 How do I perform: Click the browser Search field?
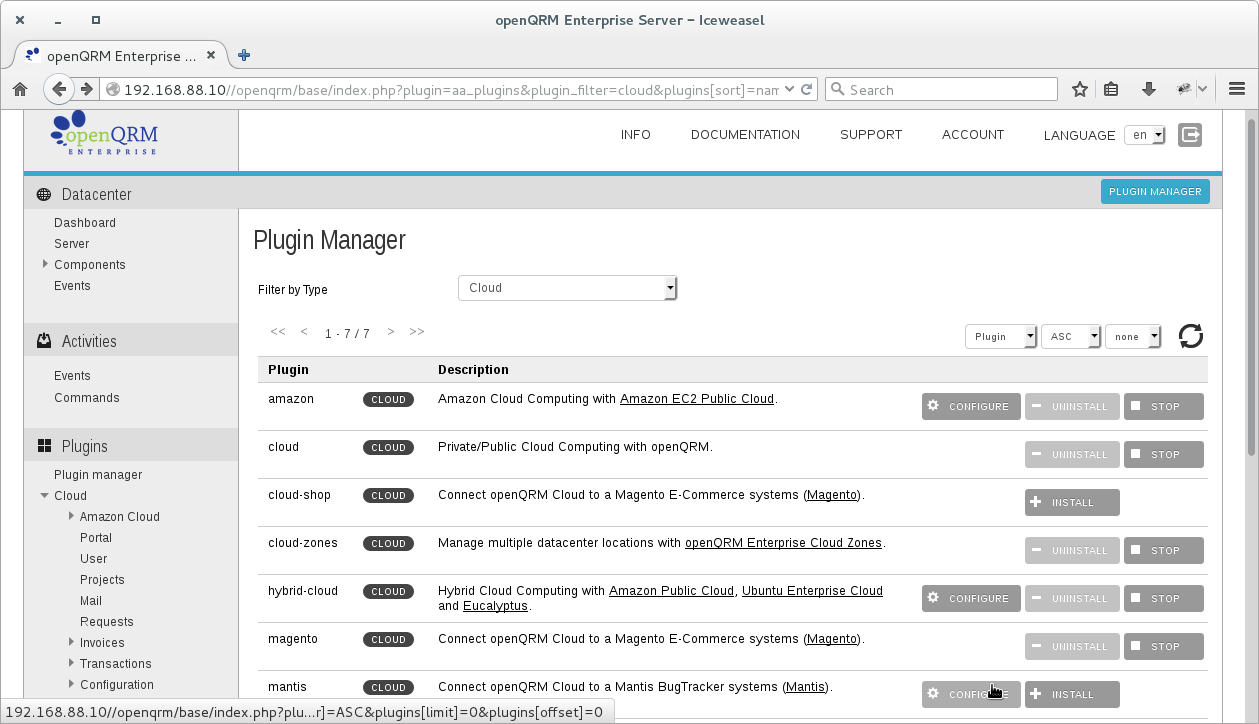pyautogui.click(x=941, y=89)
